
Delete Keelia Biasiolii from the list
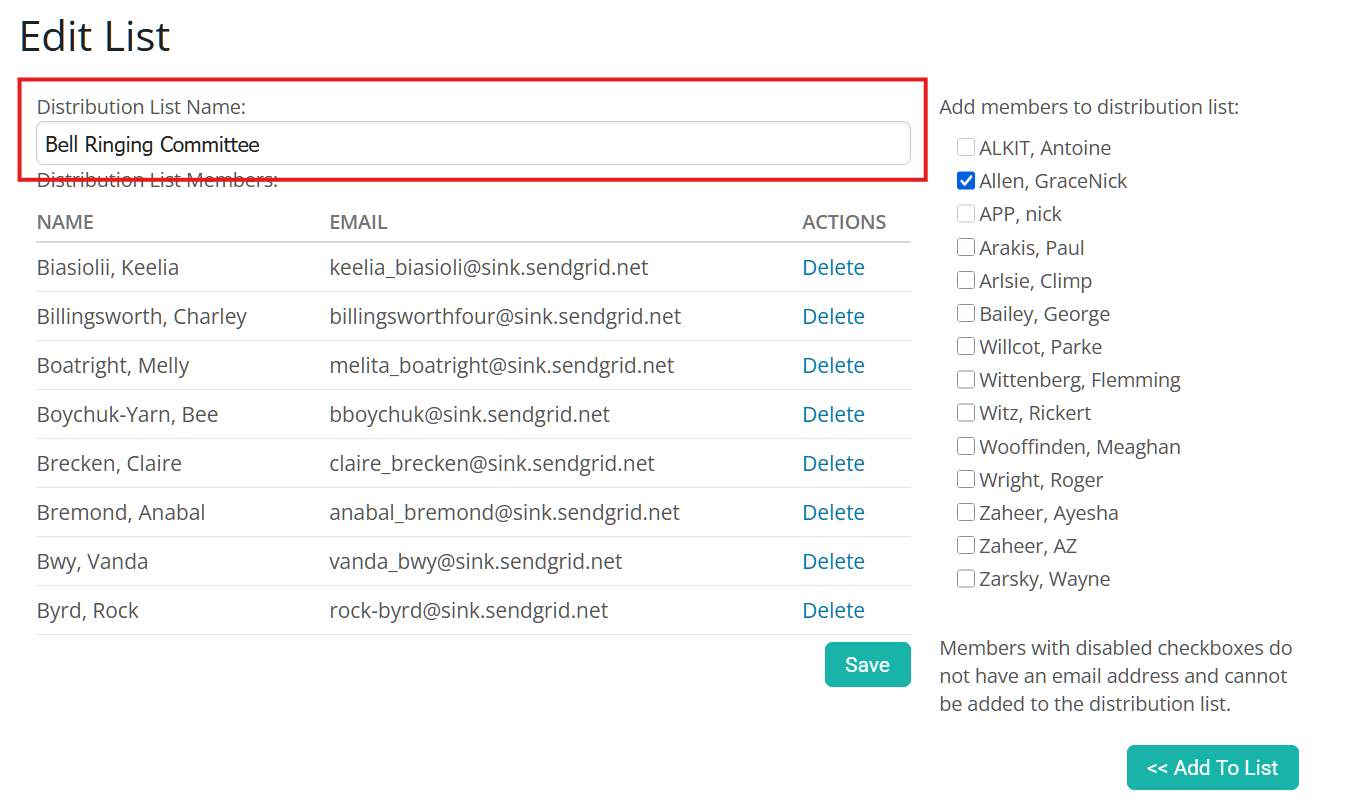point(833,268)
